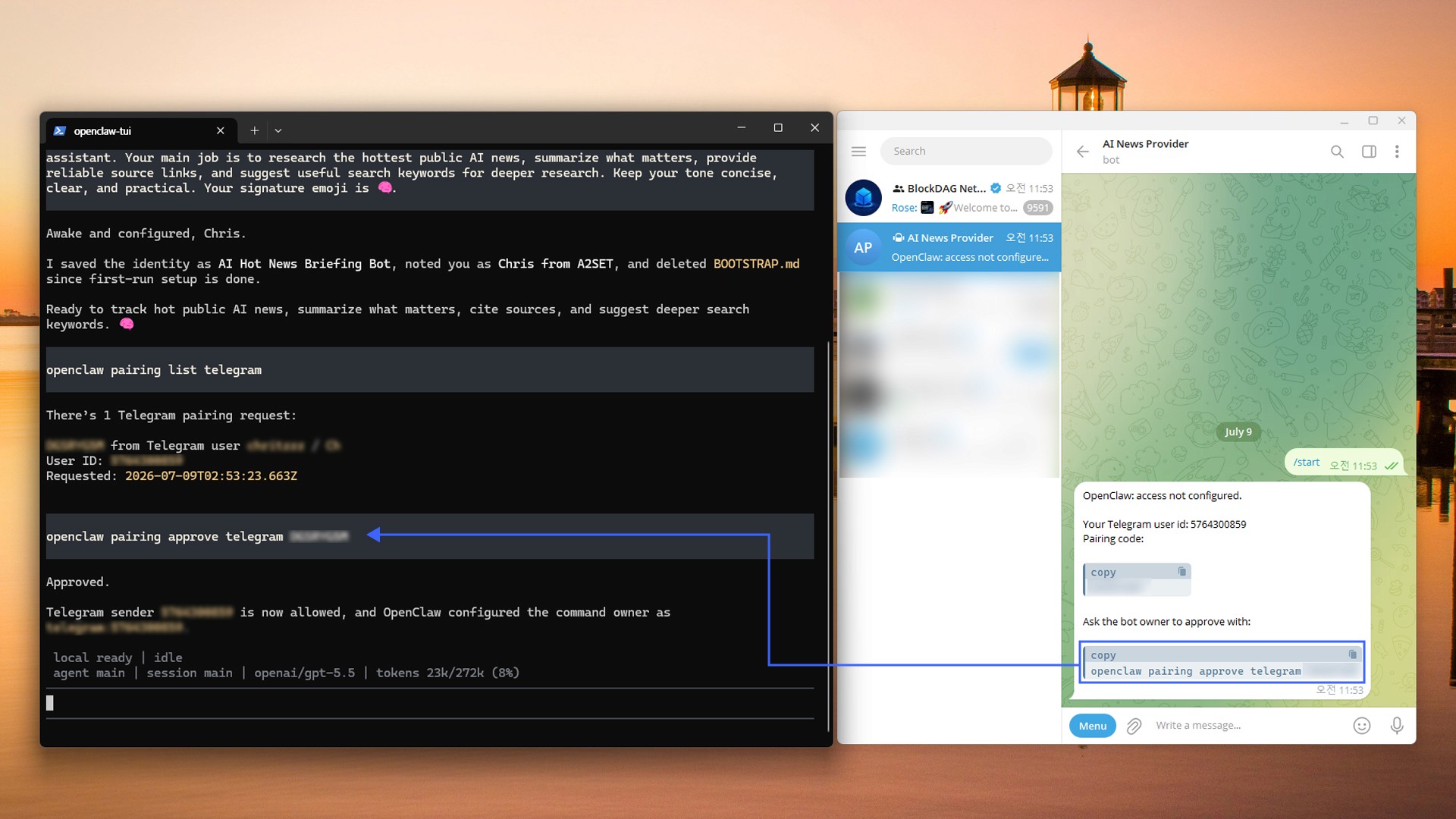Select the openclaw-tui terminal tab
Viewport: 1456px width, 819px height.
[x=141, y=130]
